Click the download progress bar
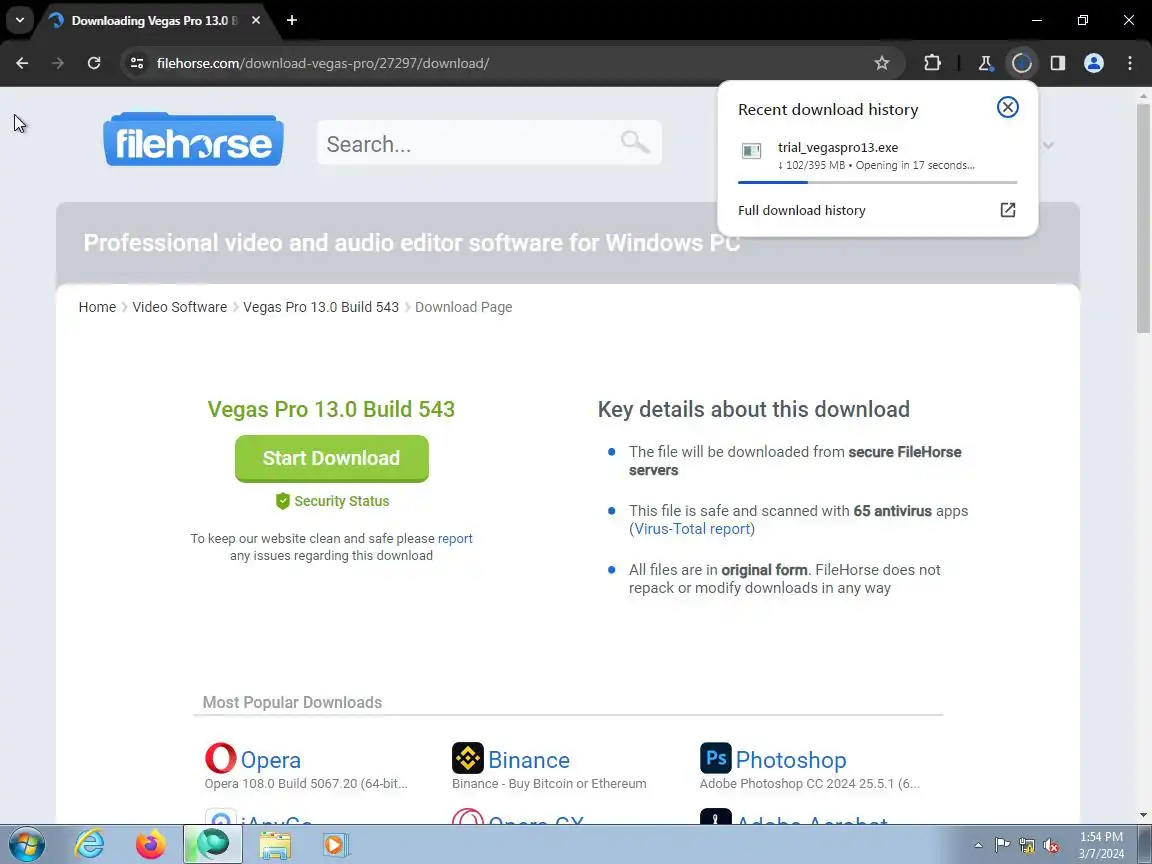Image resolution: width=1152 pixels, height=864 pixels. 877,182
